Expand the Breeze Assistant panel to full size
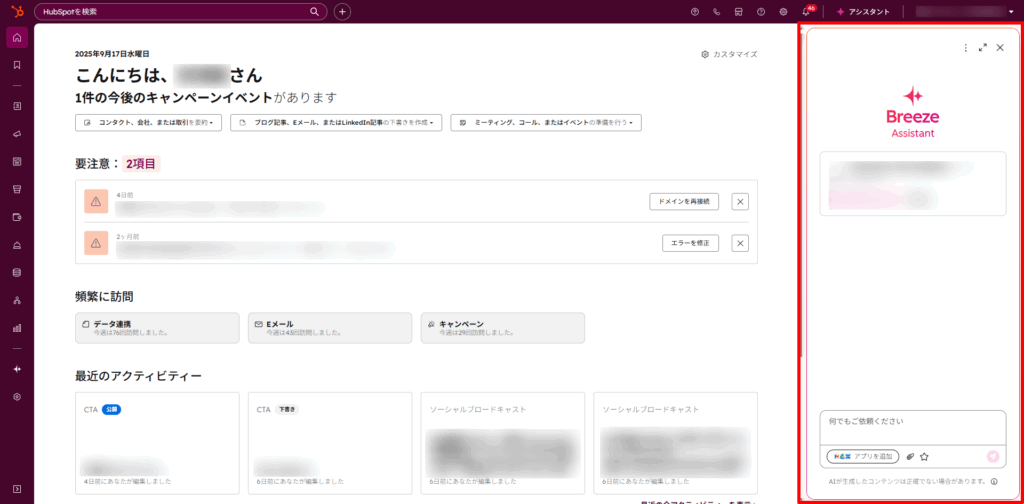The height and width of the screenshot is (504, 1024). [x=982, y=47]
